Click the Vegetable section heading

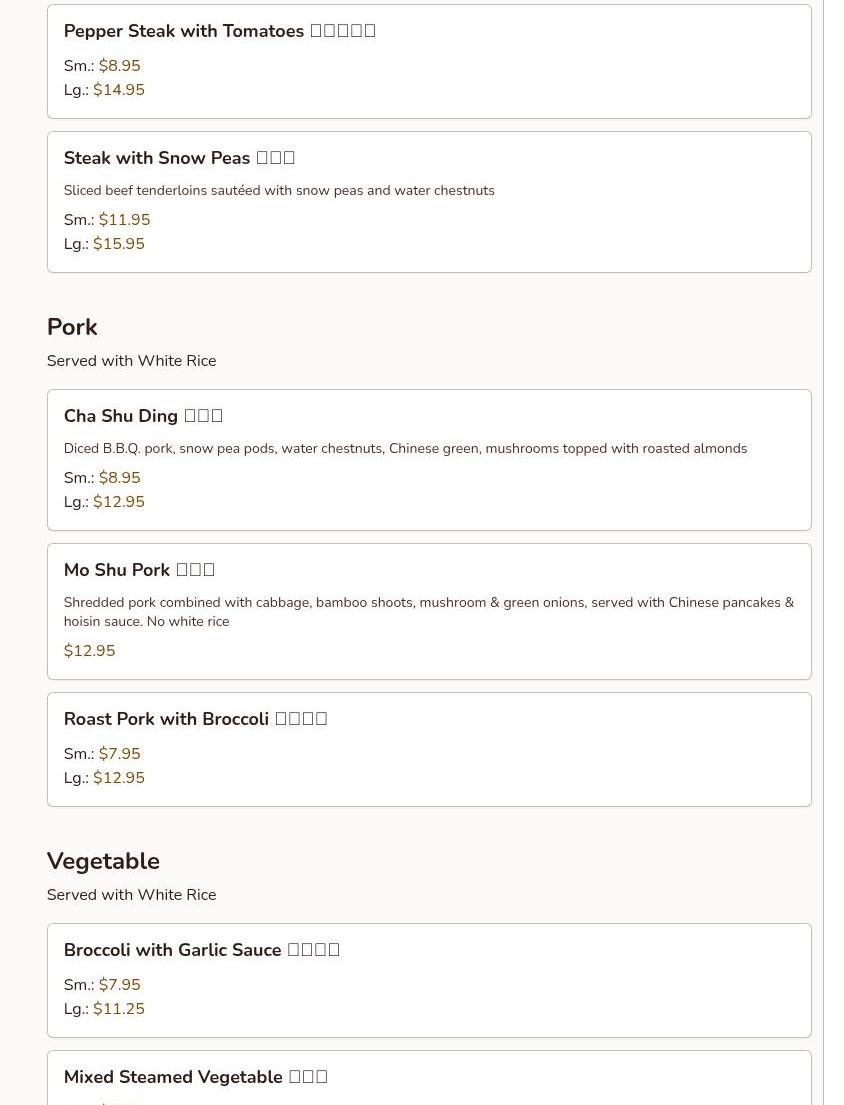103,861
